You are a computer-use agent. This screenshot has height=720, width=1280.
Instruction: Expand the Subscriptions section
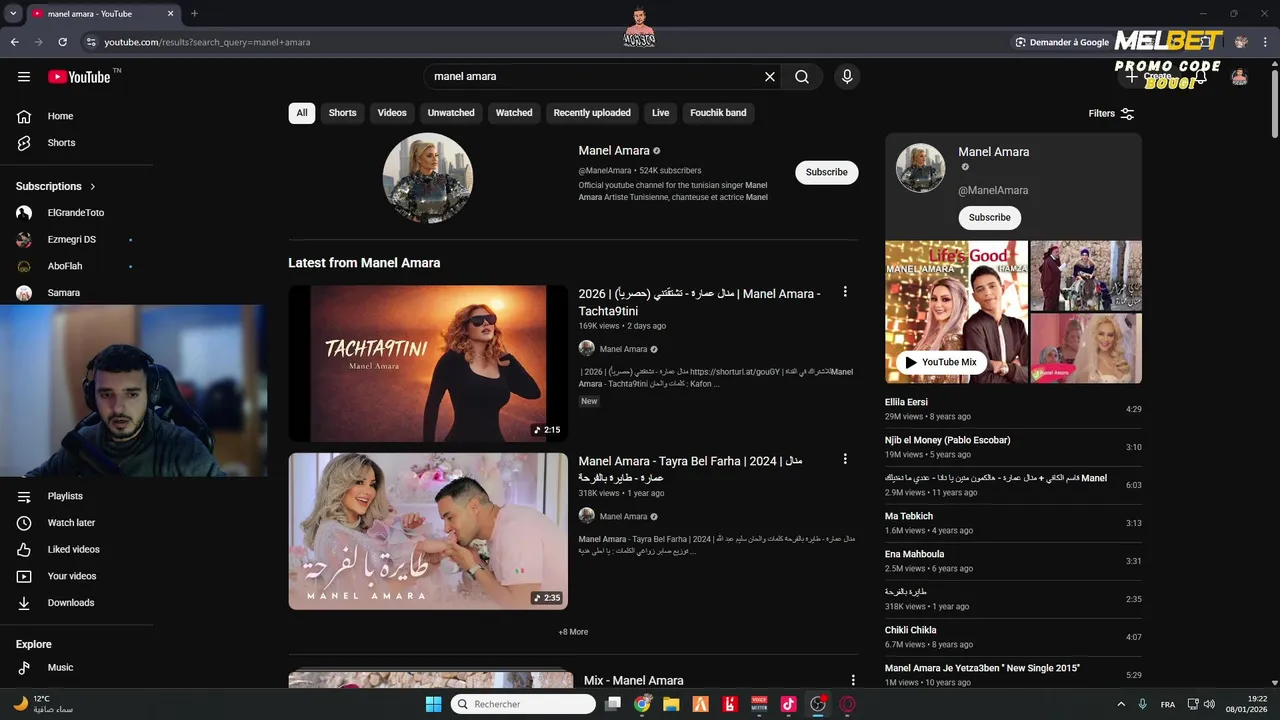[x=56, y=186]
